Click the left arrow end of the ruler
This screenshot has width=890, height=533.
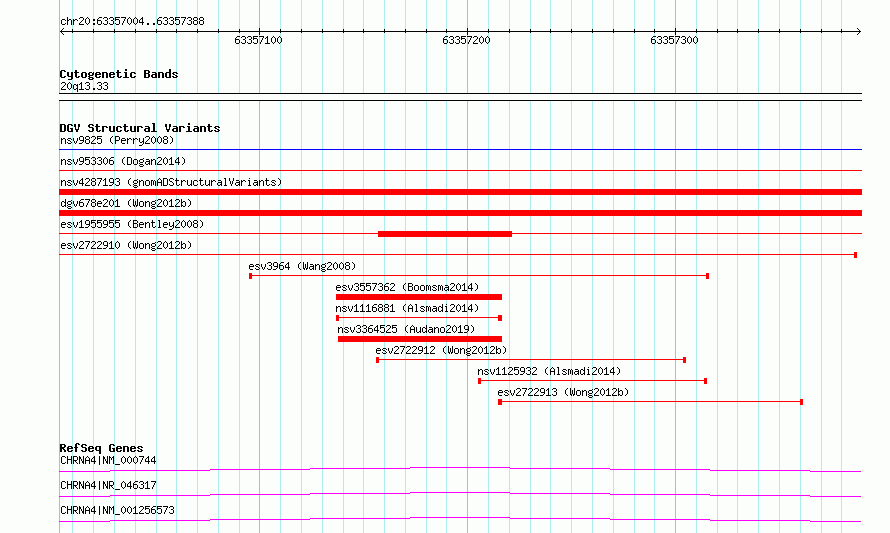coord(62,31)
